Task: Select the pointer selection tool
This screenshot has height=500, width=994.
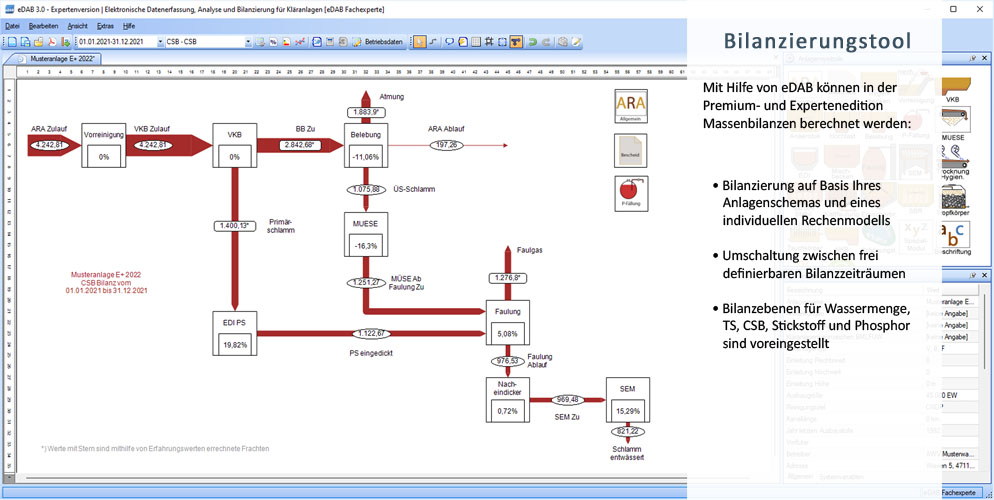Action: pos(420,42)
